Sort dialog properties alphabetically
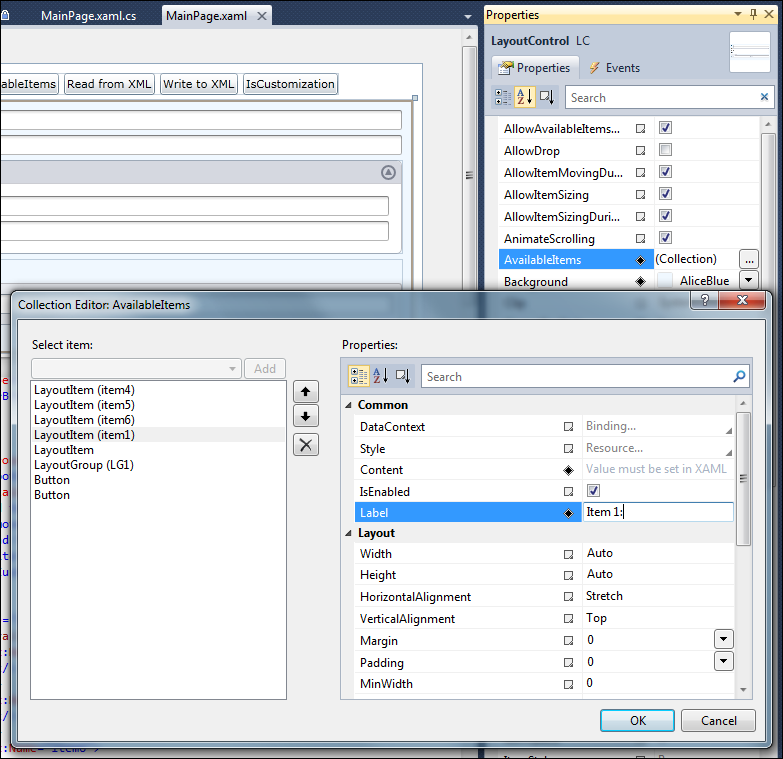 pyautogui.click(x=381, y=376)
